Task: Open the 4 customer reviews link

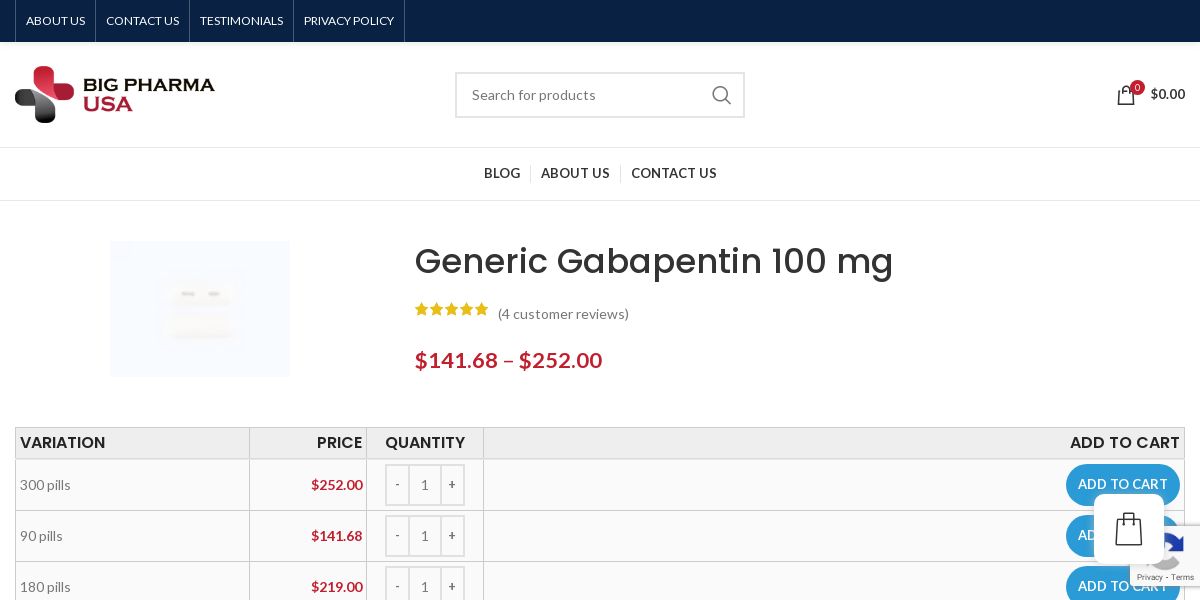Action: point(563,314)
